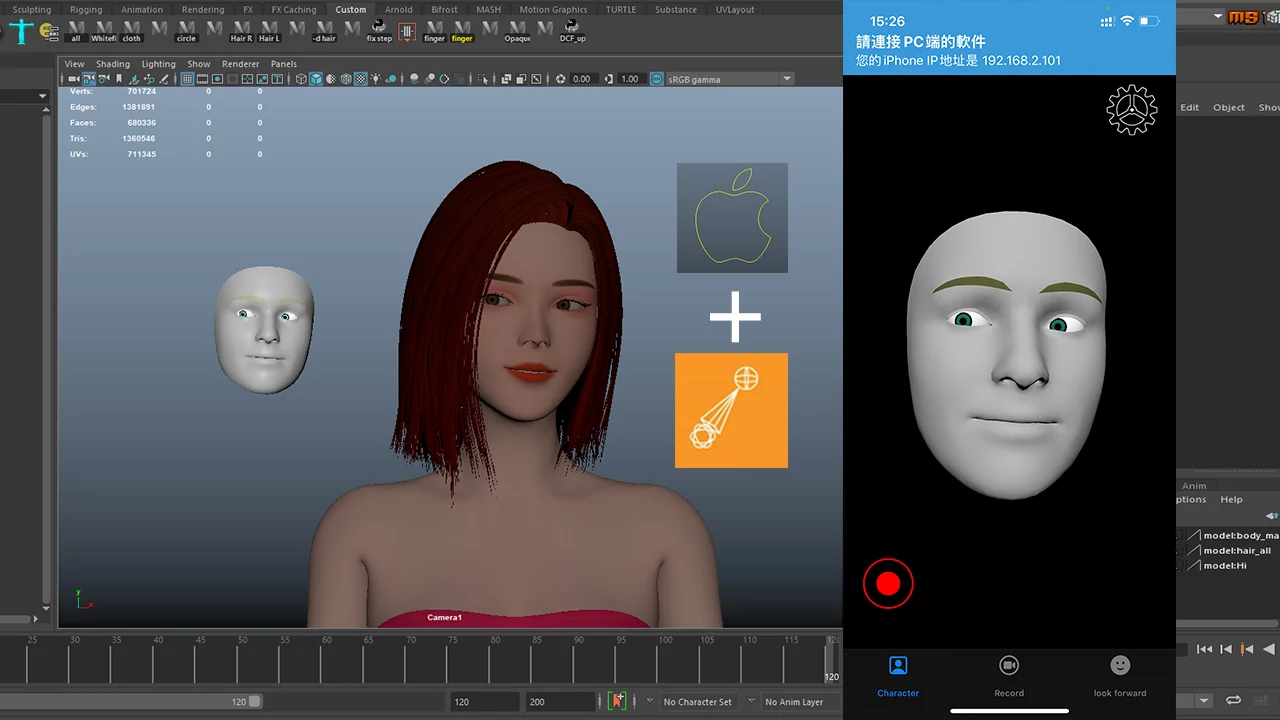Toggle visibility box for model:hair_all layer
1280x720 pixels.
pyautogui.click(x=1181, y=550)
